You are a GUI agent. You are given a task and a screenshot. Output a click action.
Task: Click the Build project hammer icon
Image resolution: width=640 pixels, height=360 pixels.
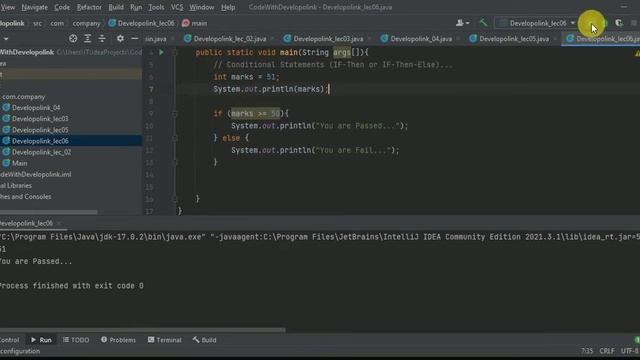pos(483,23)
